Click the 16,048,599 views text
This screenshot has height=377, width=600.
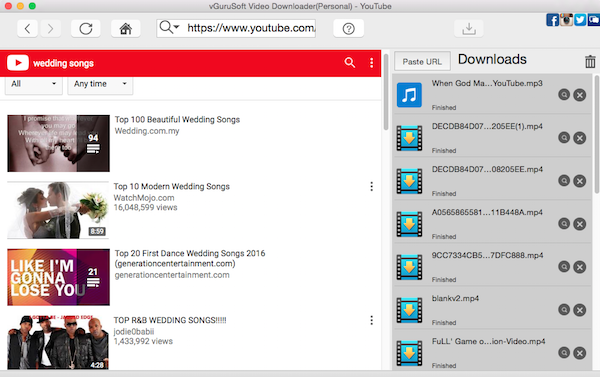(x=145, y=207)
